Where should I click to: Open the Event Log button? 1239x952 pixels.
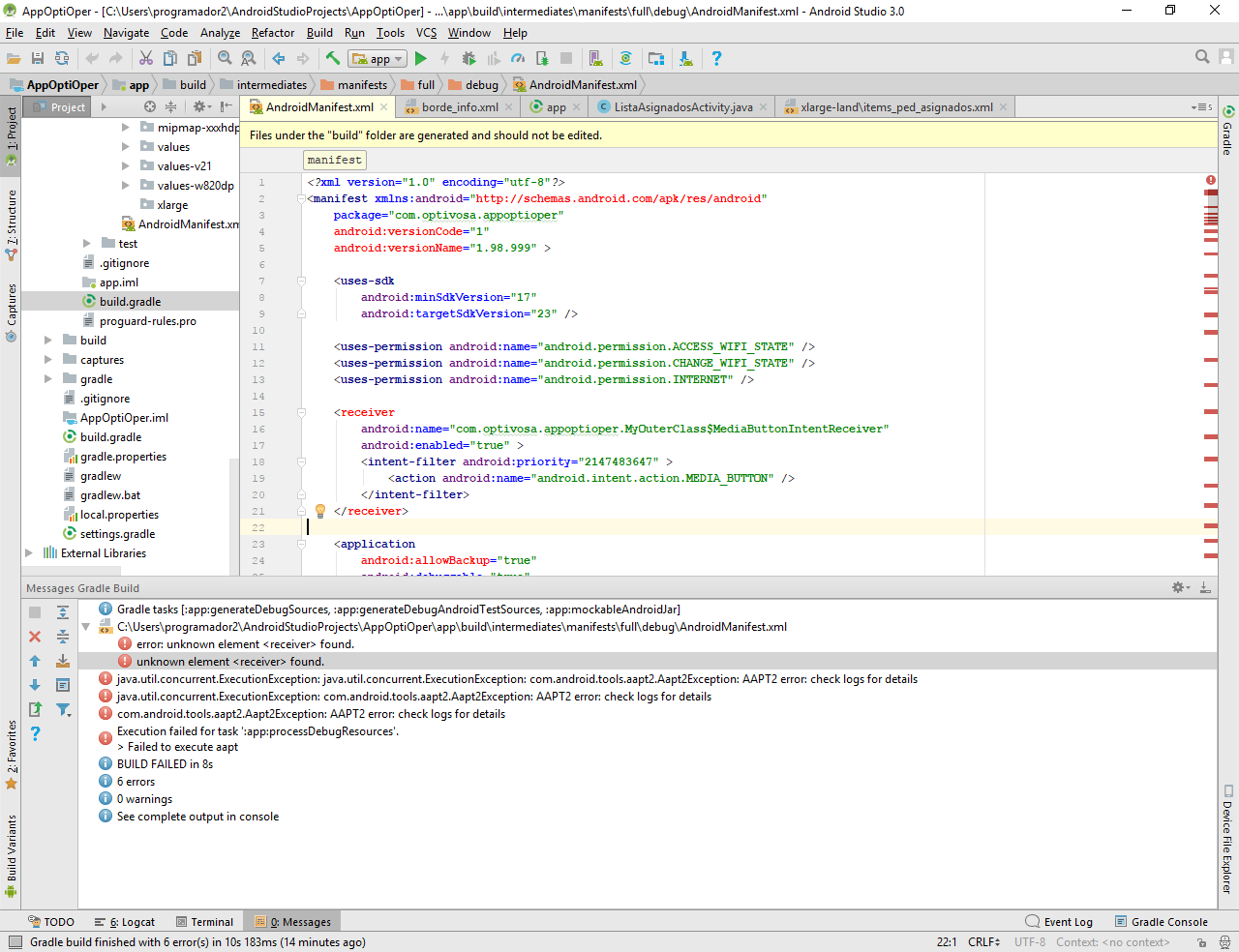click(1059, 922)
